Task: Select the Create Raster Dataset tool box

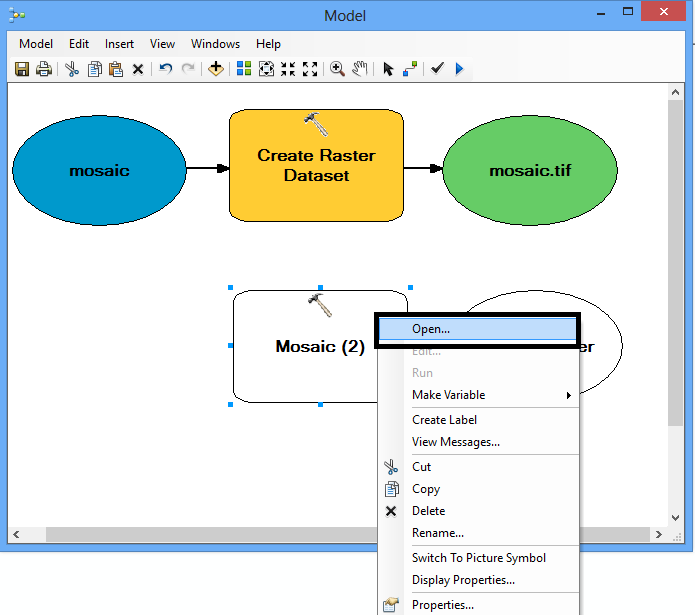Action: 316,165
